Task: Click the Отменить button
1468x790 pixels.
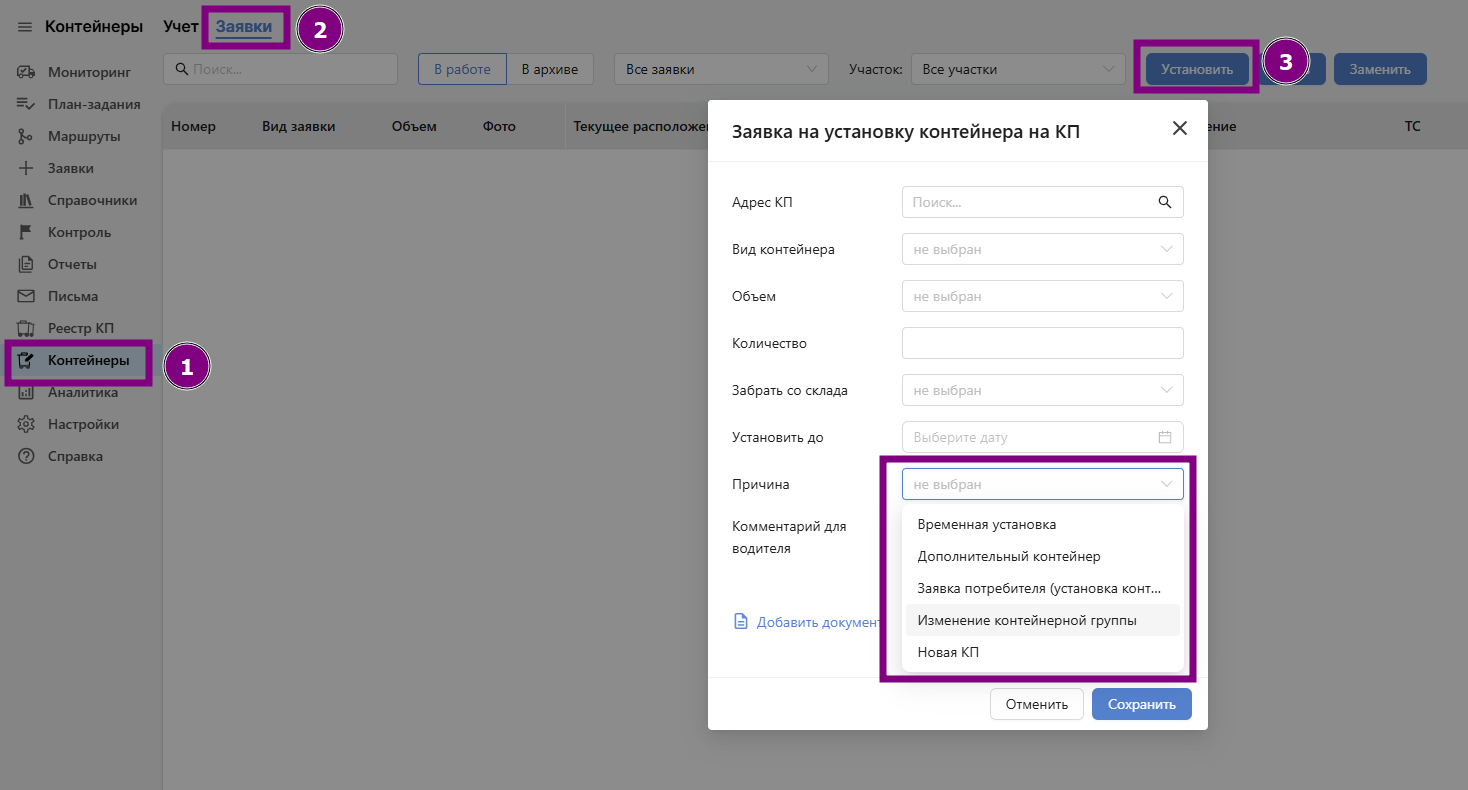Action: pos(1036,704)
